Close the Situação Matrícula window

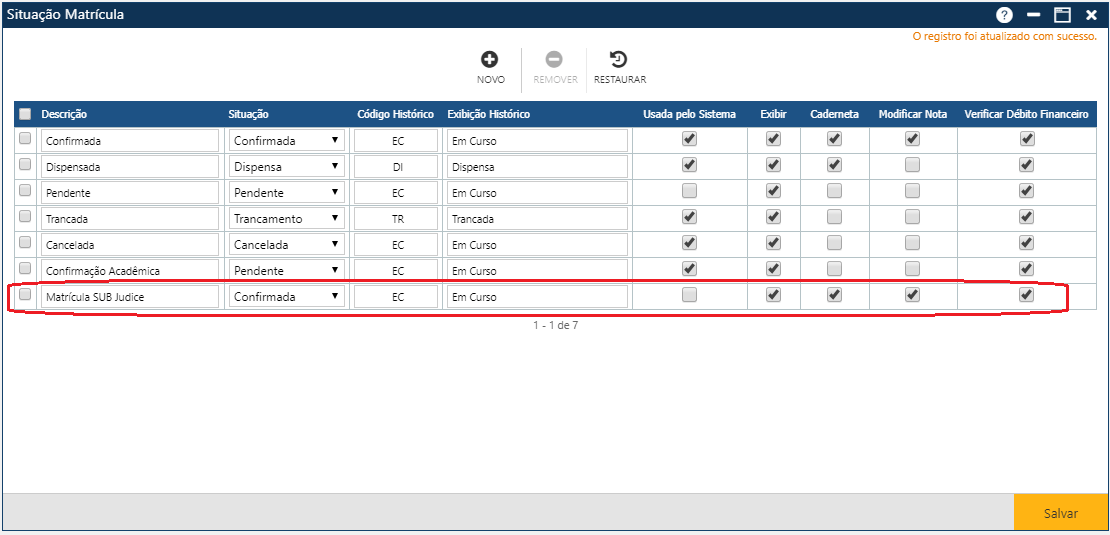[x=1091, y=15]
